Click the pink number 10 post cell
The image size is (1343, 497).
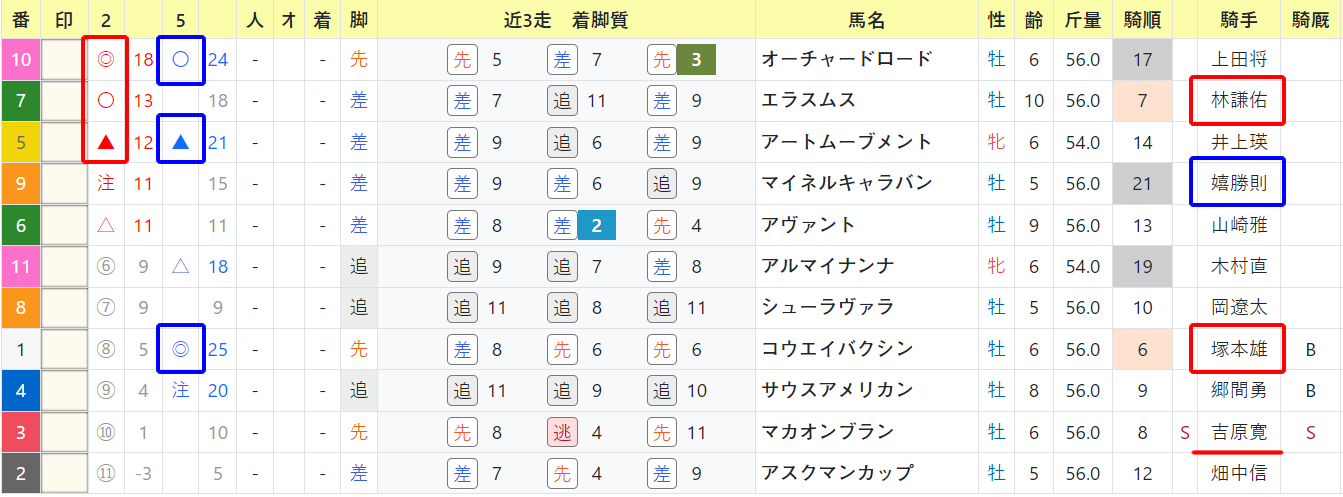coord(20,60)
